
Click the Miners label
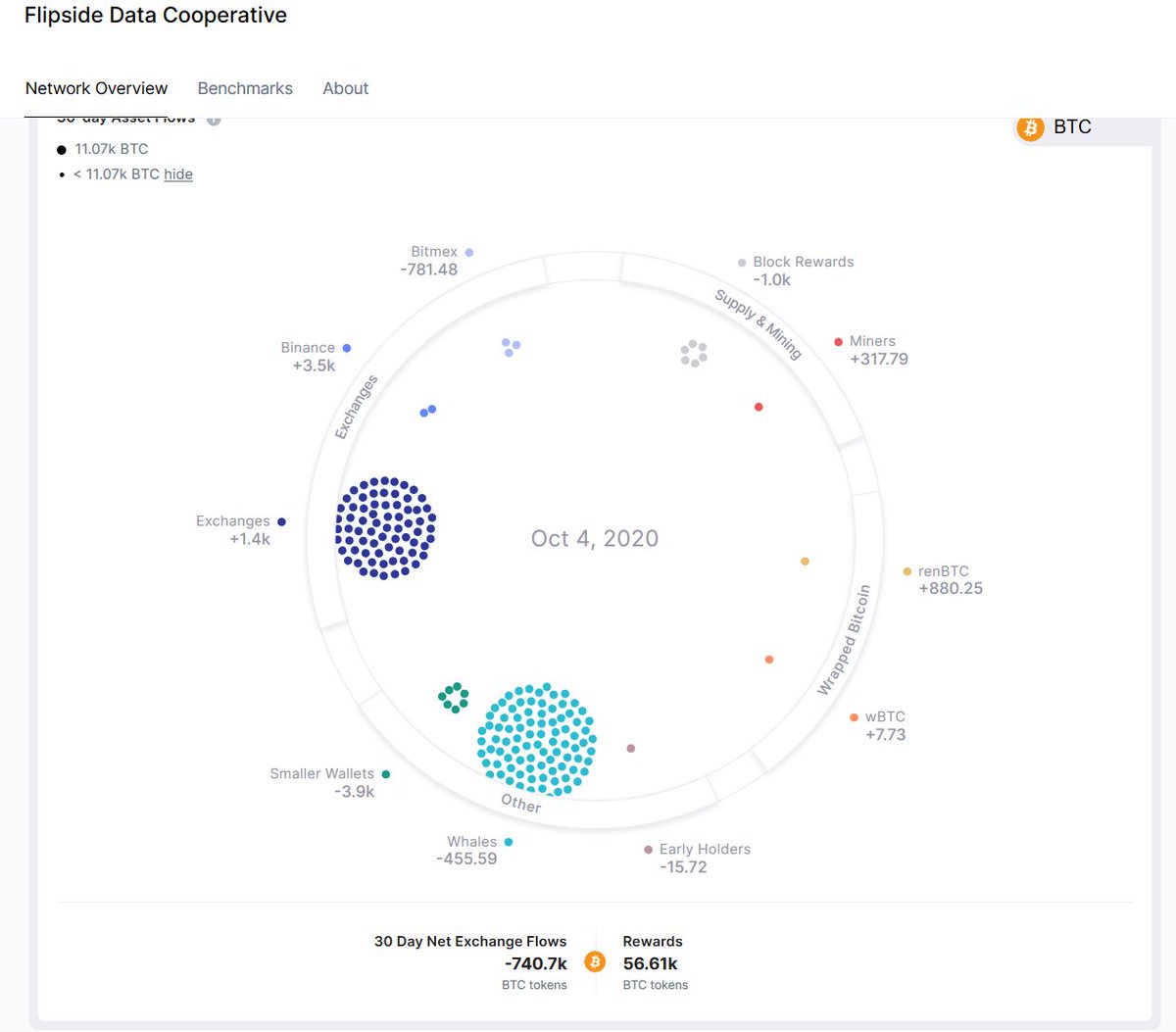pos(872,341)
